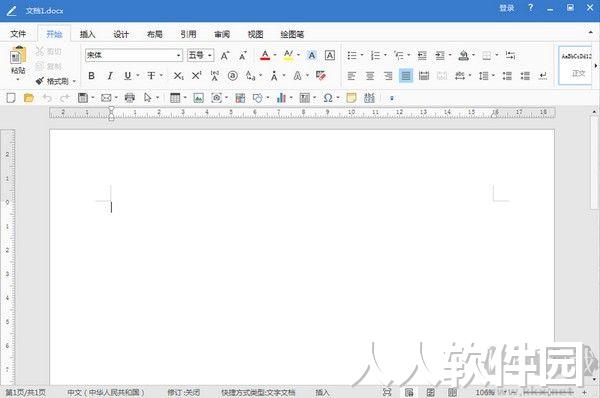Switch to the 视图 tab

click(255, 34)
